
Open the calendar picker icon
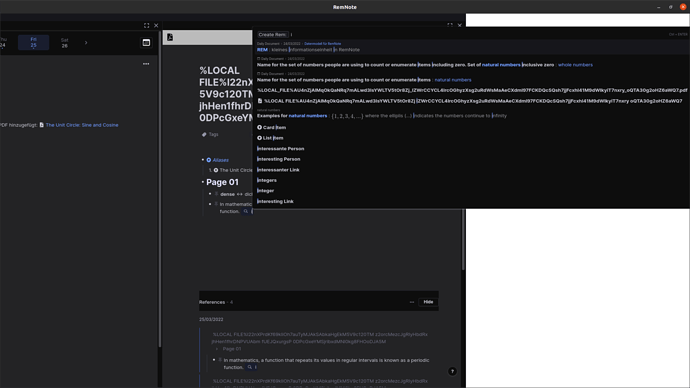pos(146,43)
